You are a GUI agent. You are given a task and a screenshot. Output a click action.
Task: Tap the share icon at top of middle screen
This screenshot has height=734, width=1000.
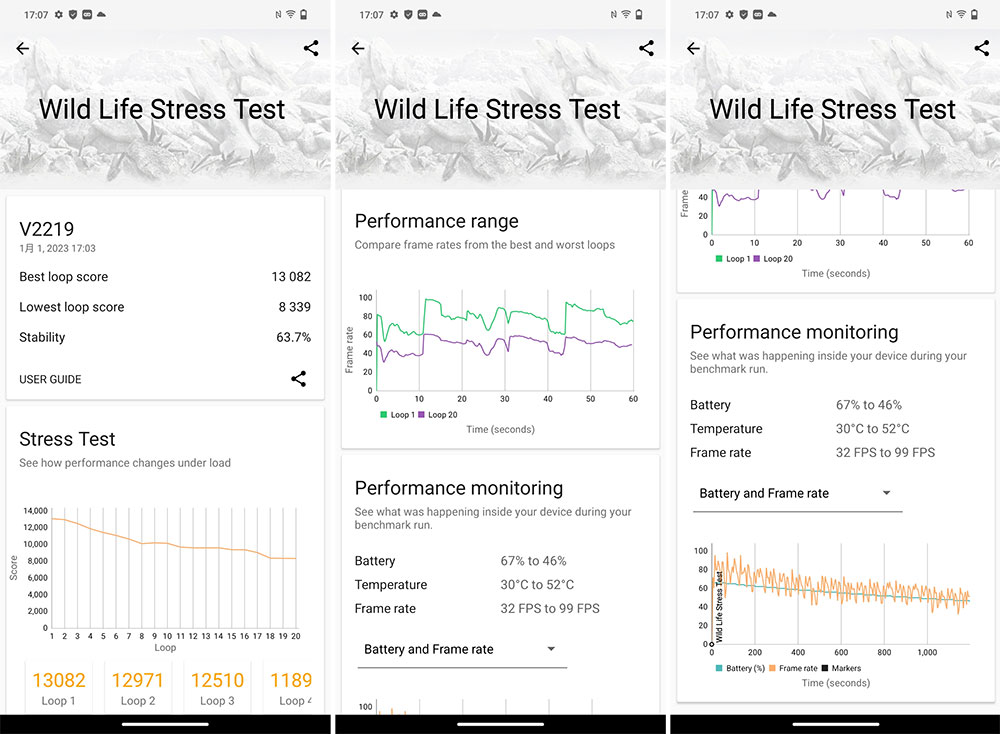coord(647,48)
